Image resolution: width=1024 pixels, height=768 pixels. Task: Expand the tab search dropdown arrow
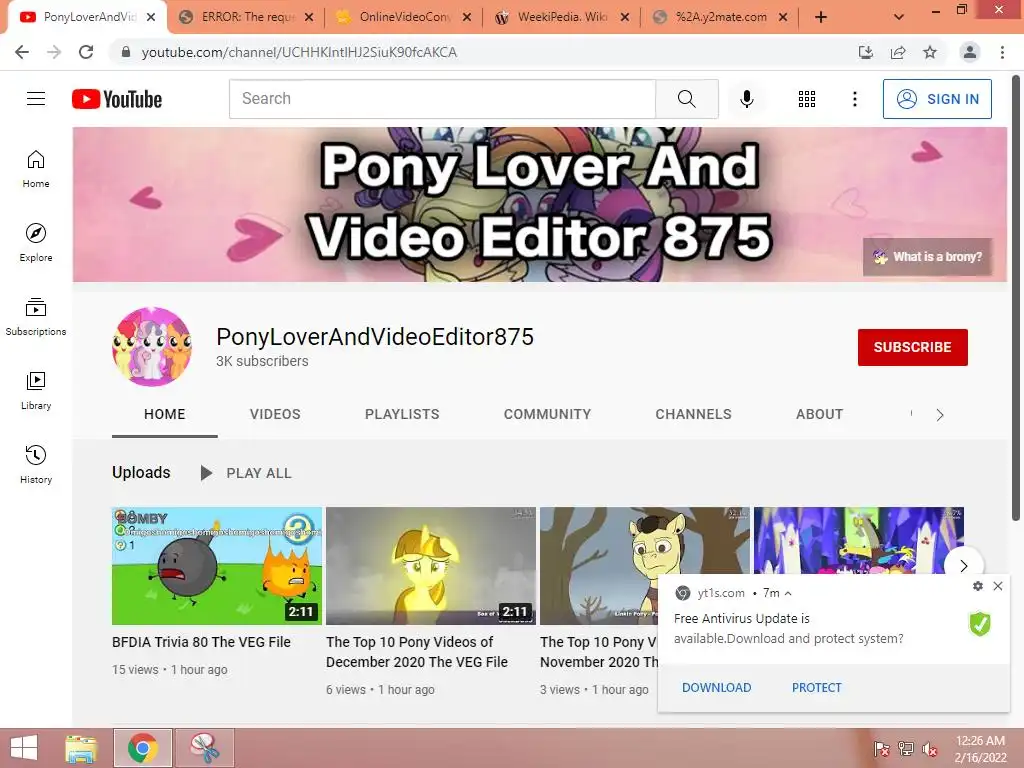[899, 17]
